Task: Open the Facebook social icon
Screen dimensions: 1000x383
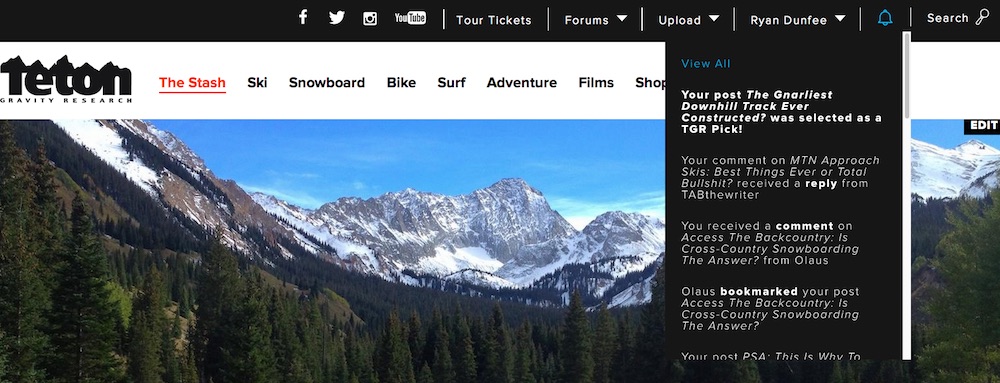Action: [x=303, y=18]
